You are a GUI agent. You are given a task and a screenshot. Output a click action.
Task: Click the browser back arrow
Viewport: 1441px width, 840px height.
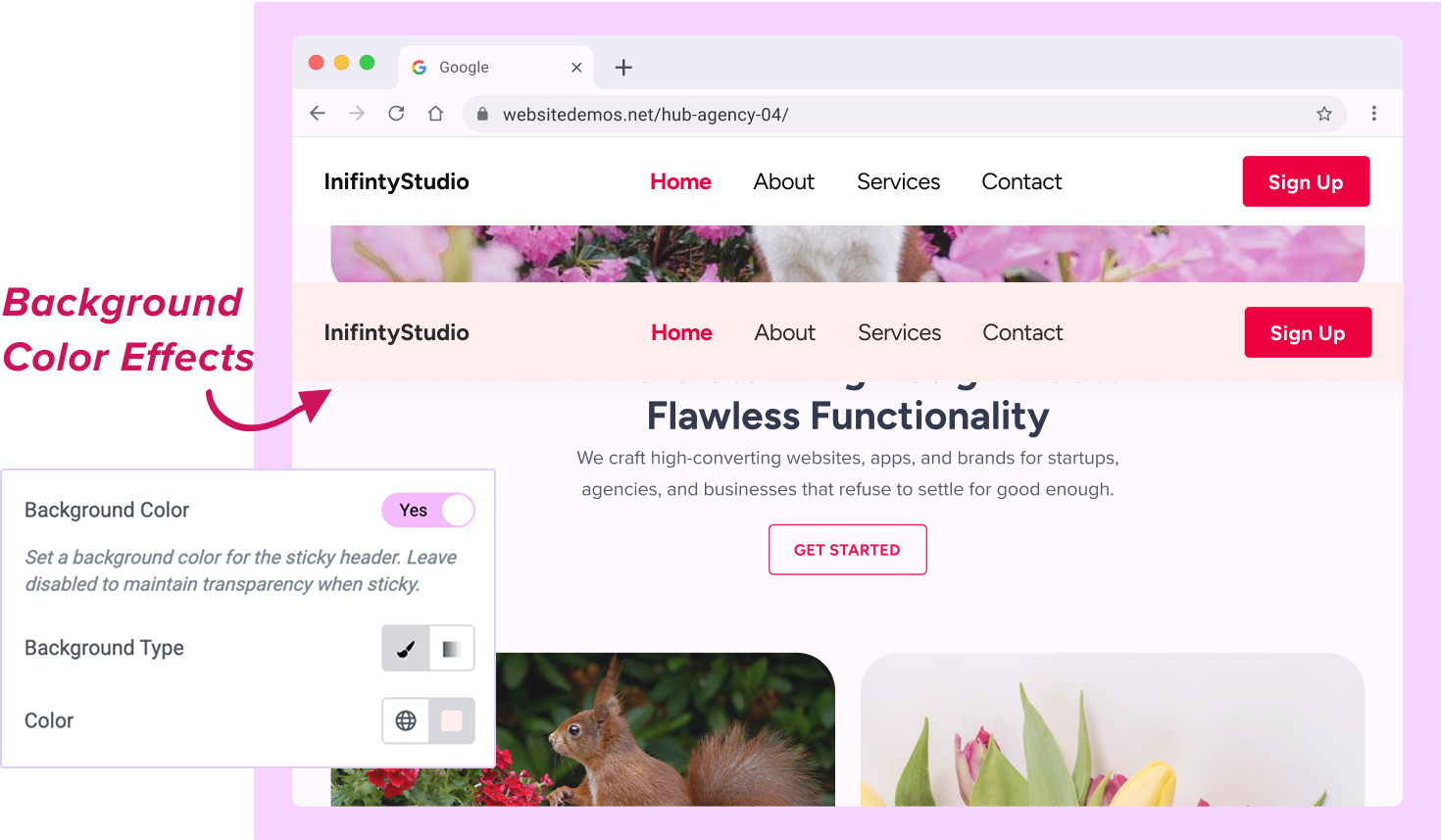click(x=318, y=114)
